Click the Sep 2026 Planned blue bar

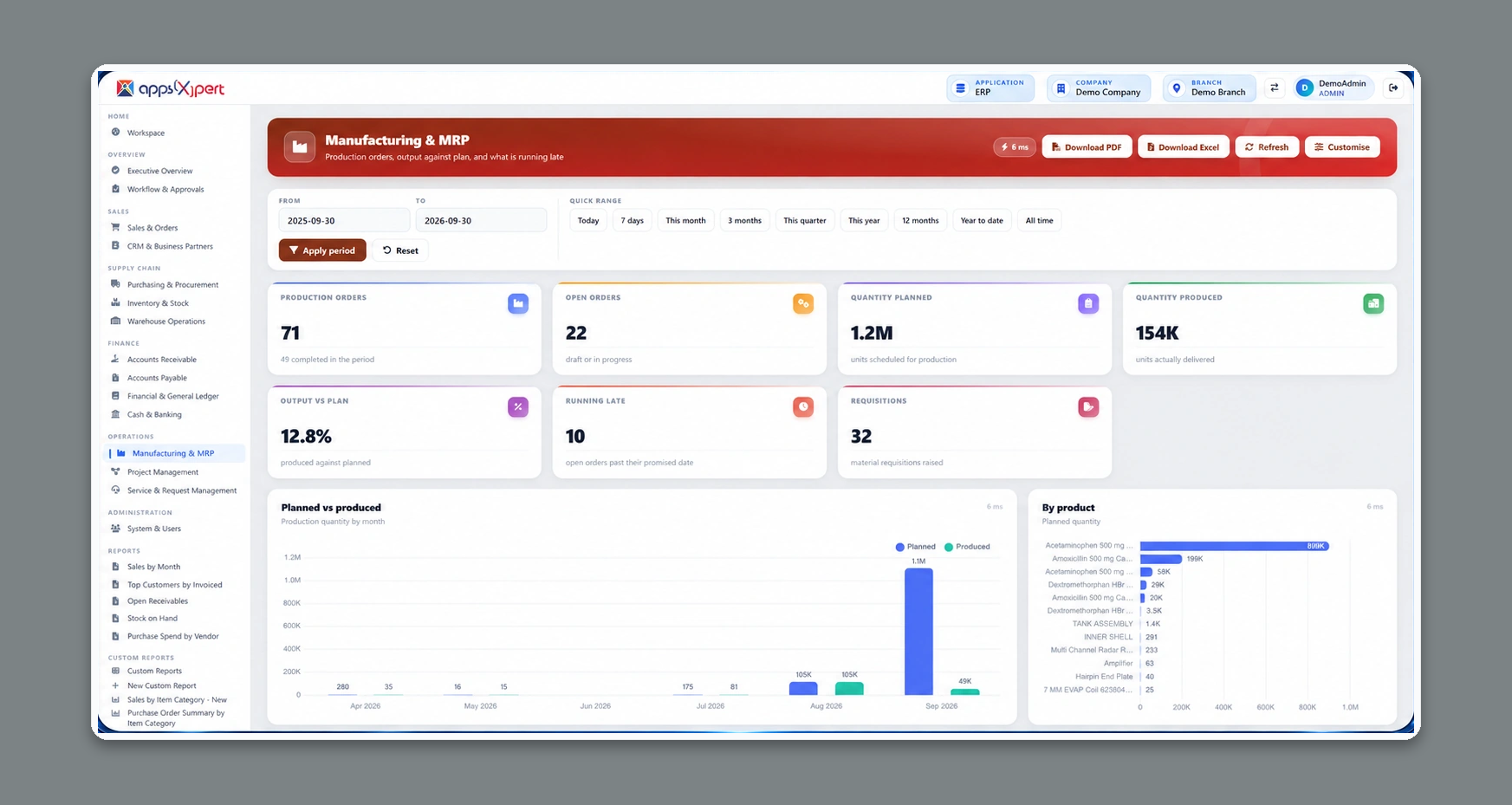918,631
